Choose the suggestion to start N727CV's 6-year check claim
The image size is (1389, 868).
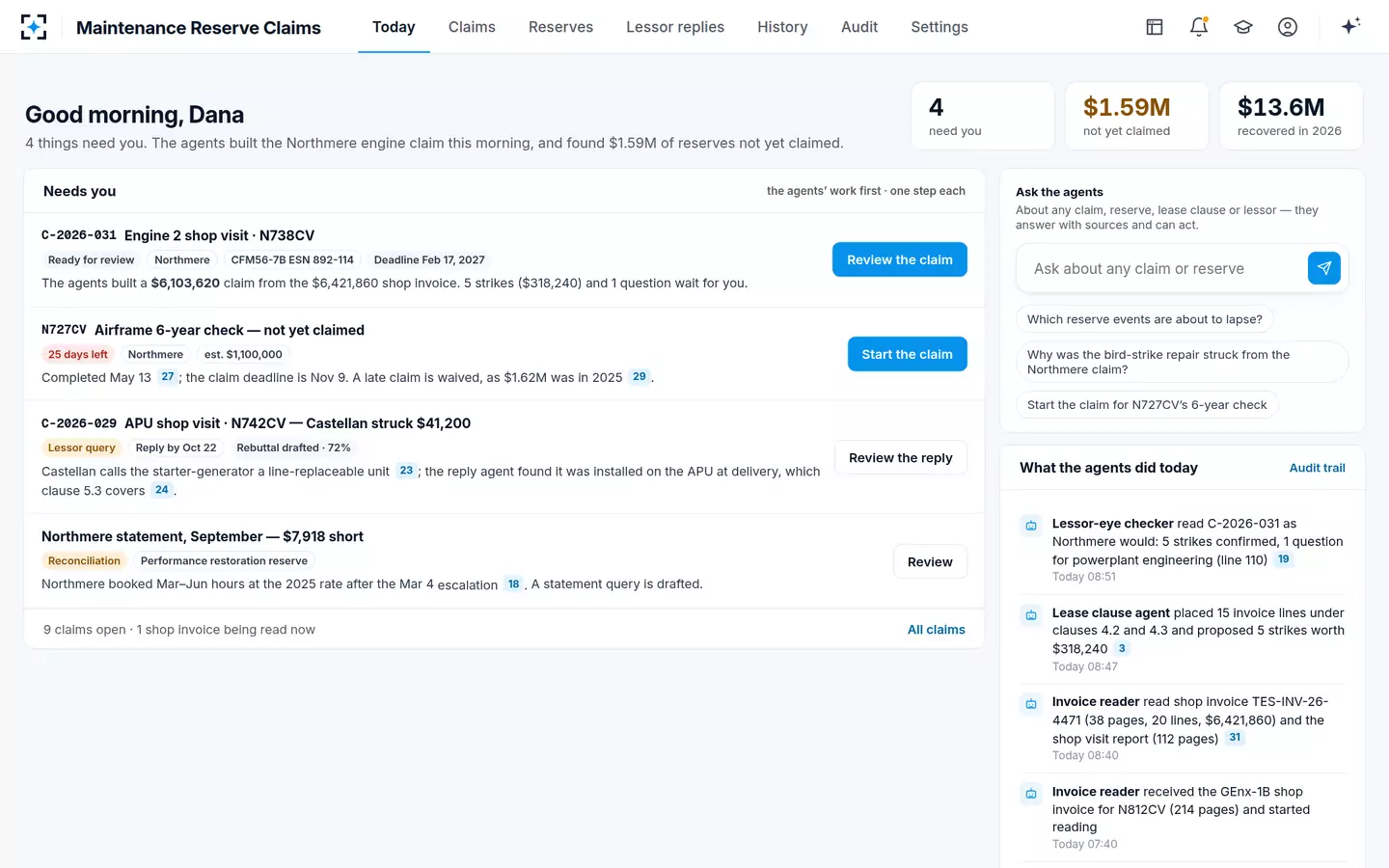point(1147,405)
